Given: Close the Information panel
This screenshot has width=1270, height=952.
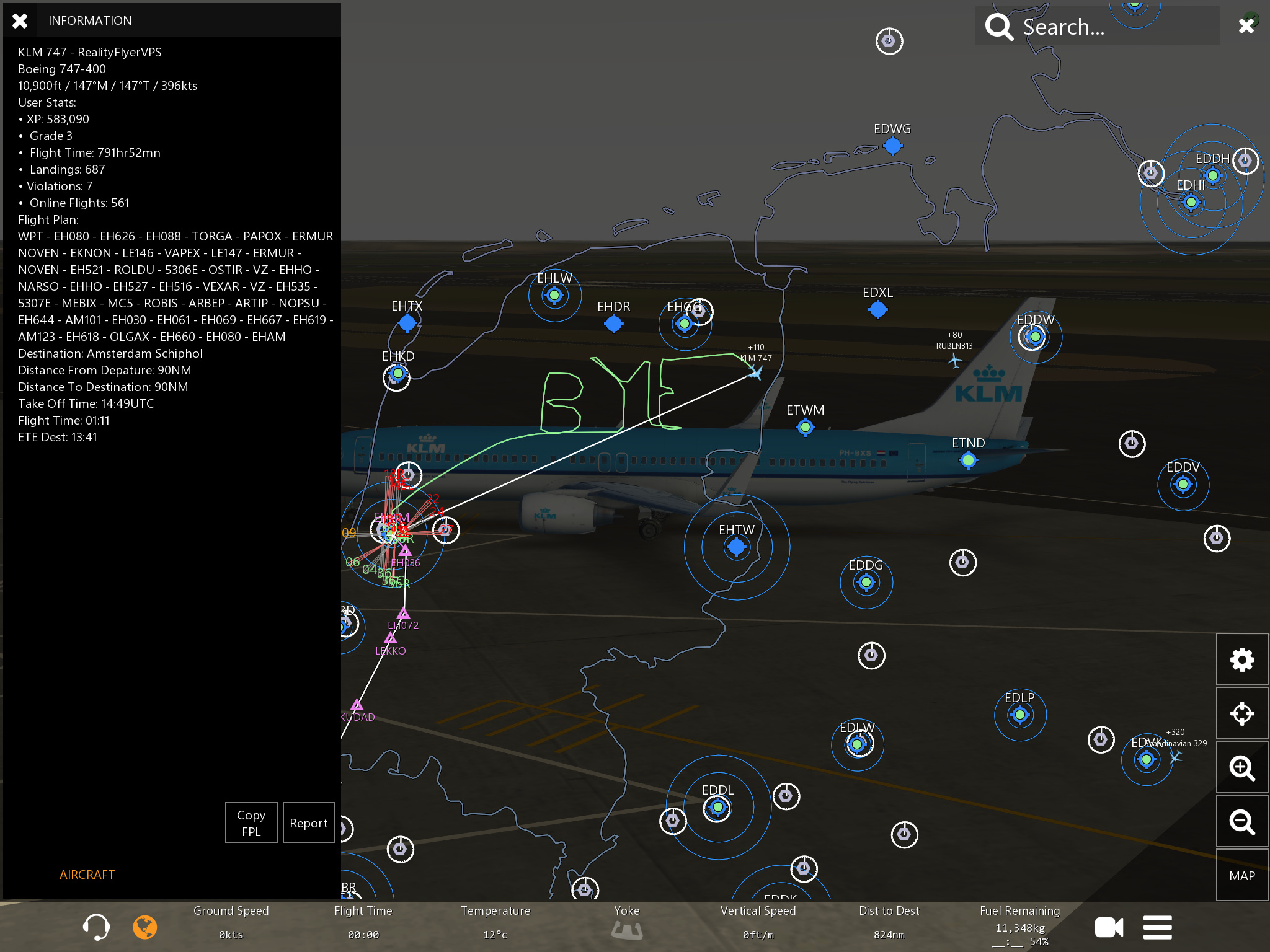Looking at the screenshot, I should 20,20.
